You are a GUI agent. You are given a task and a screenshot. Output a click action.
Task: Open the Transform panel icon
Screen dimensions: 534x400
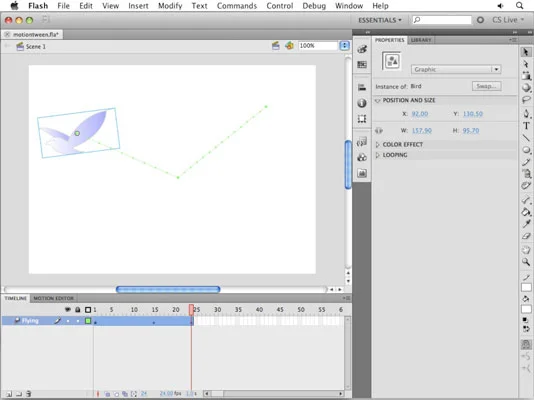[x=362, y=119]
